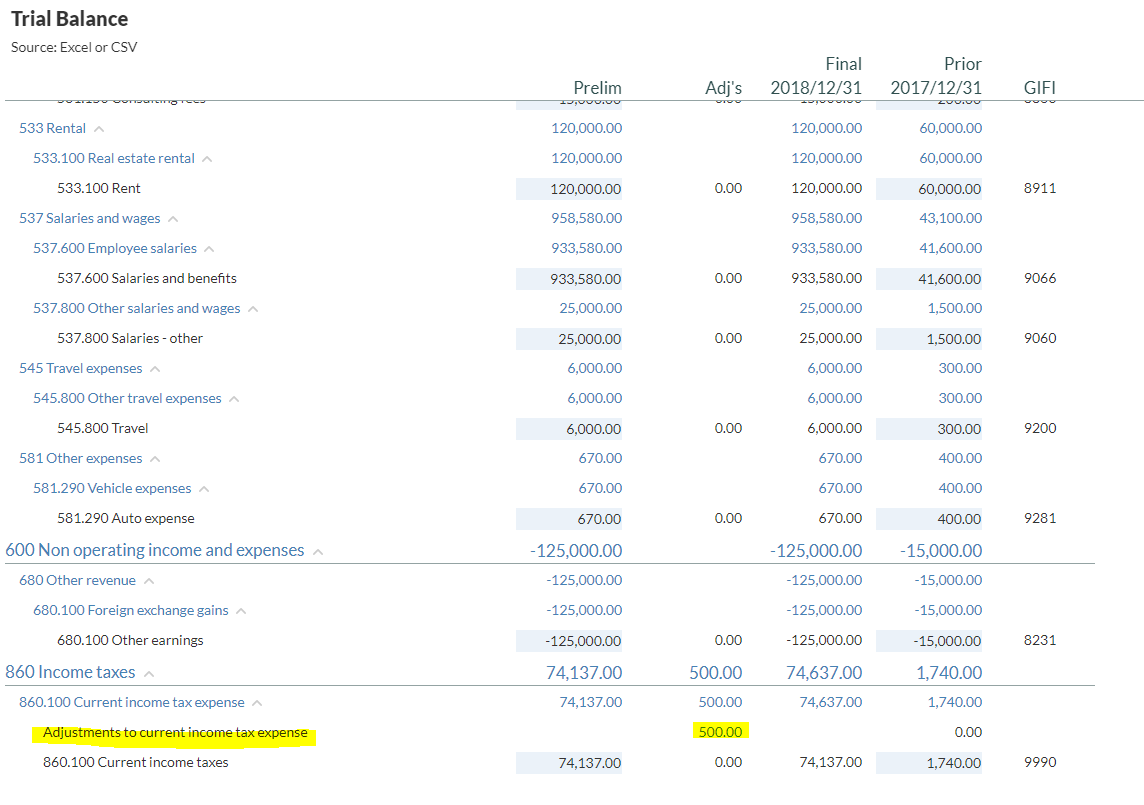Image resolution: width=1144 pixels, height=805 pixels.
Task: Collapse 600 Non operating income and expenses
Action: pyautogui.click(x=318, y=552)
